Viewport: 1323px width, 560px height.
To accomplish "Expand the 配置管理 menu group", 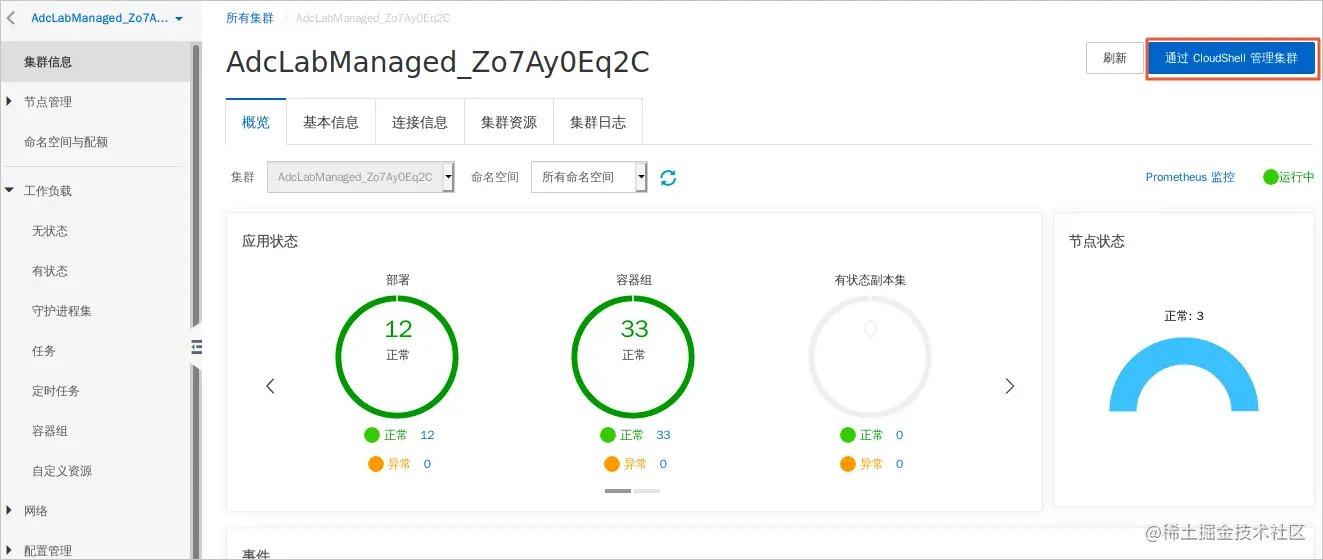I will click(x=38, y=551).
